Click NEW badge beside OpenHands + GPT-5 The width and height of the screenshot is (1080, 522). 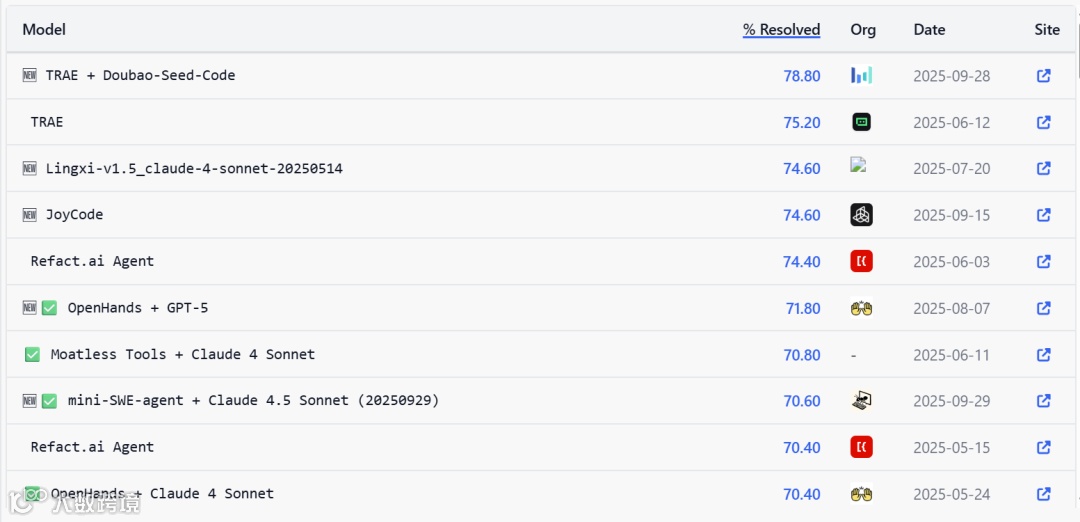pyautogui.click(x=30, y=308)
